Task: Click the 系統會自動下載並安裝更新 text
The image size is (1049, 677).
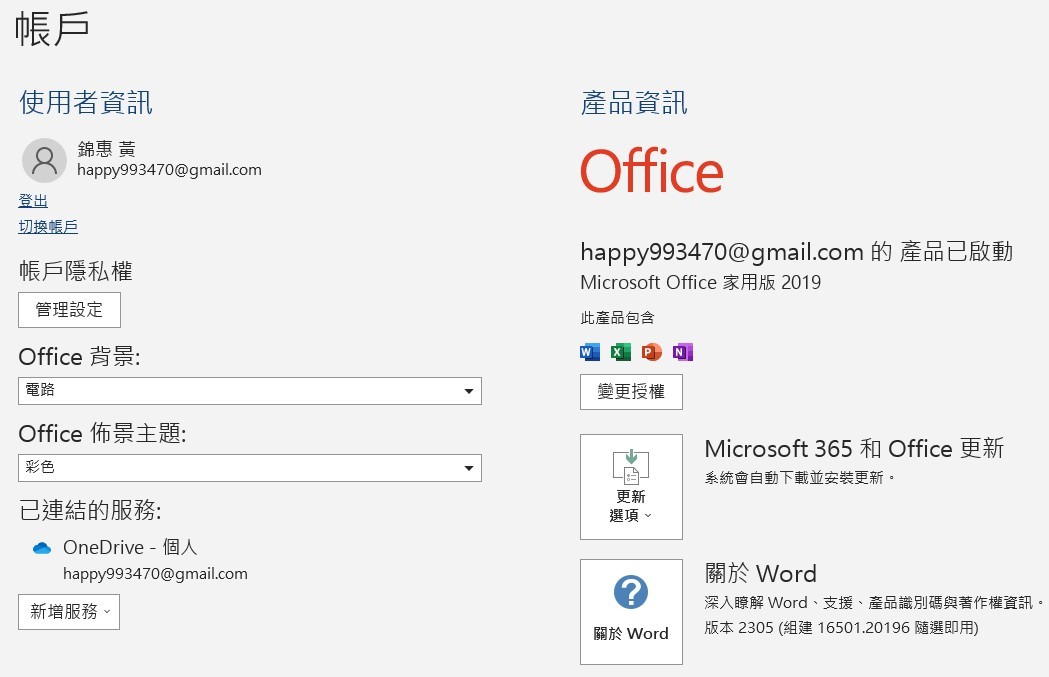Action: 799,478
